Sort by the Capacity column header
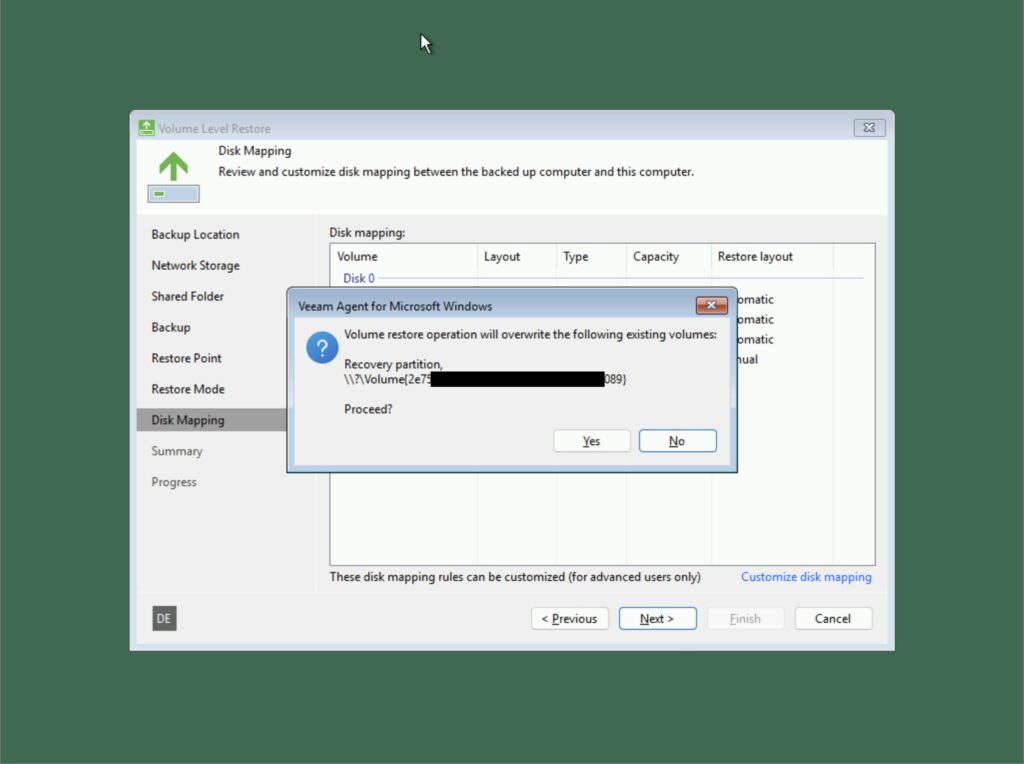 tap(656, 257)
